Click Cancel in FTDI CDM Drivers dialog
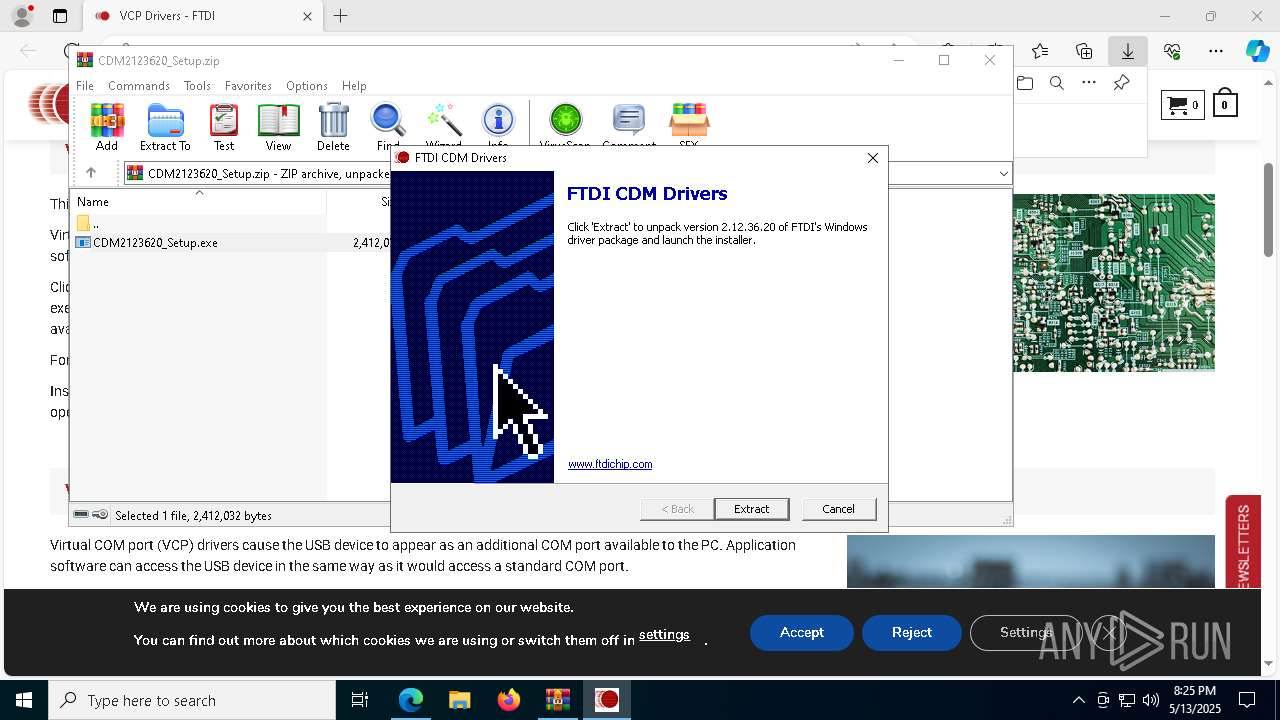1280x720 pixels. click(x=838, y=509)
